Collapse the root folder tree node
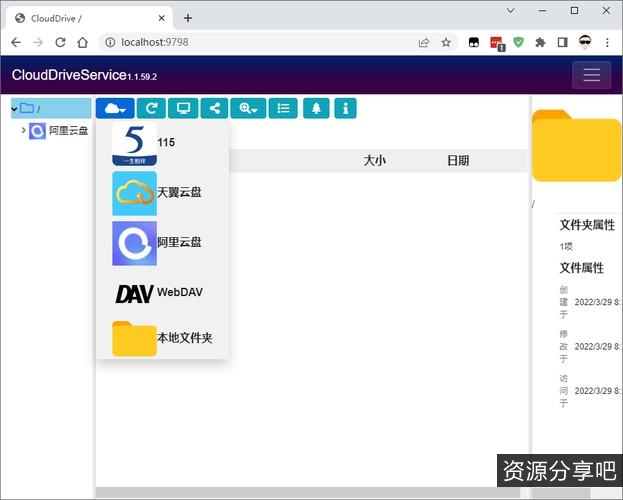The height and width of the screenshot is (500, 623). 14,109
